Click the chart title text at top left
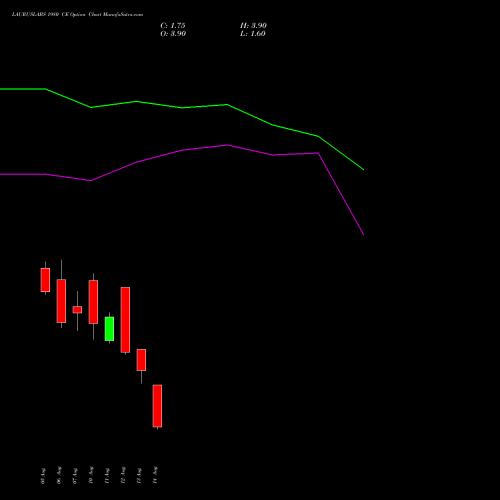Image resolution: width=500 pixels, height=500 pixels. [77, 14]
